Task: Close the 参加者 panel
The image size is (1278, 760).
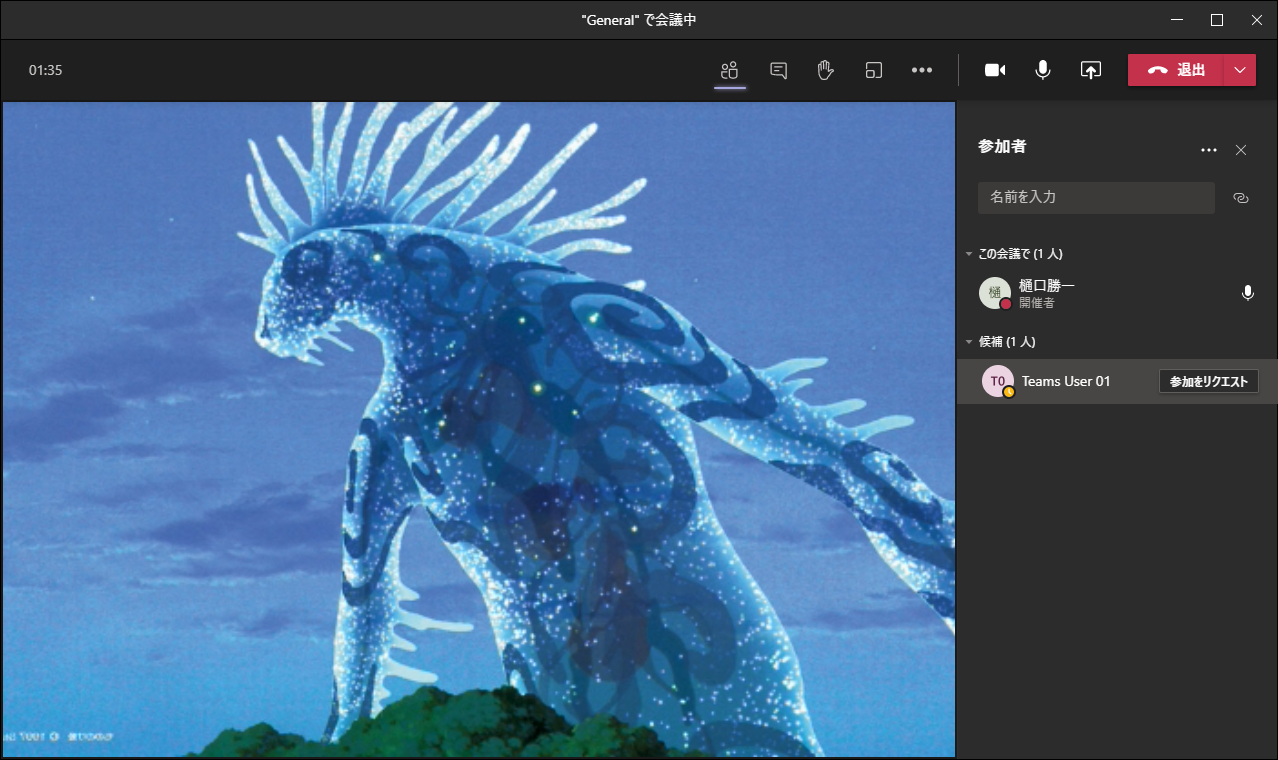Action: pos(1241,150)
